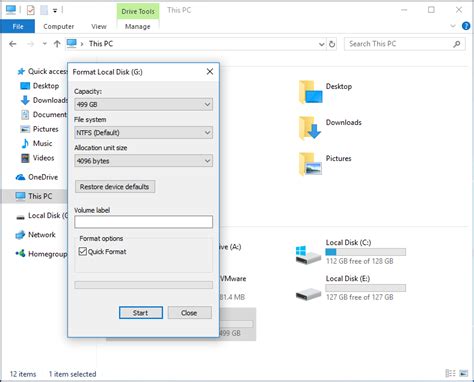The image size is (474, 382).
Task: Open the recent locations dropdown arrow
Action: [44, 44]
